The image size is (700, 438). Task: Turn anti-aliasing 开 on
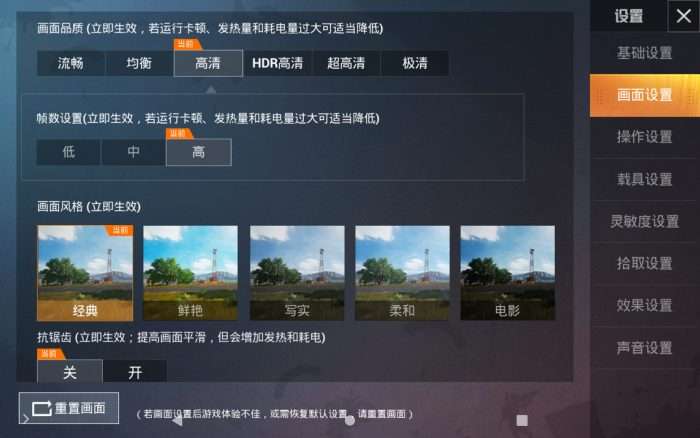pyautogui.click(x=135, y=371)
